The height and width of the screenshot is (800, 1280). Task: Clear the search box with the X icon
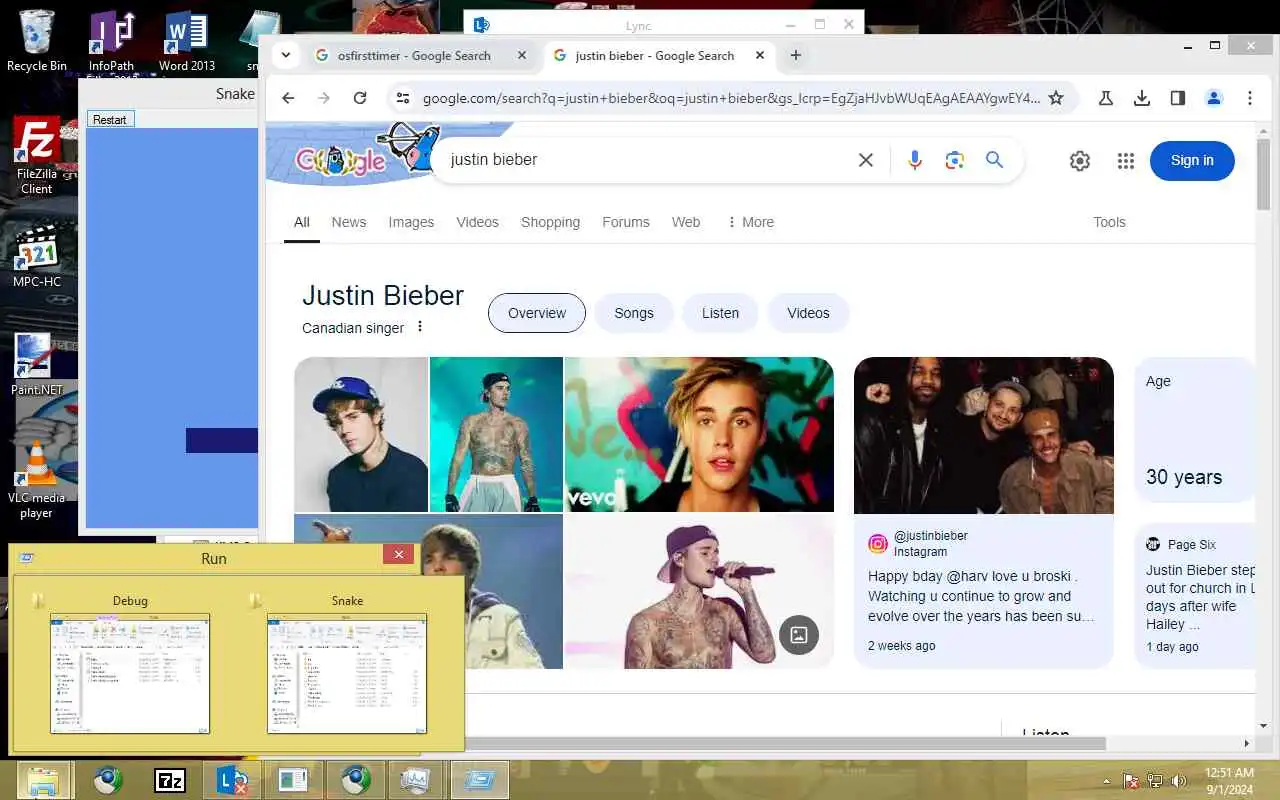[866, 160]
